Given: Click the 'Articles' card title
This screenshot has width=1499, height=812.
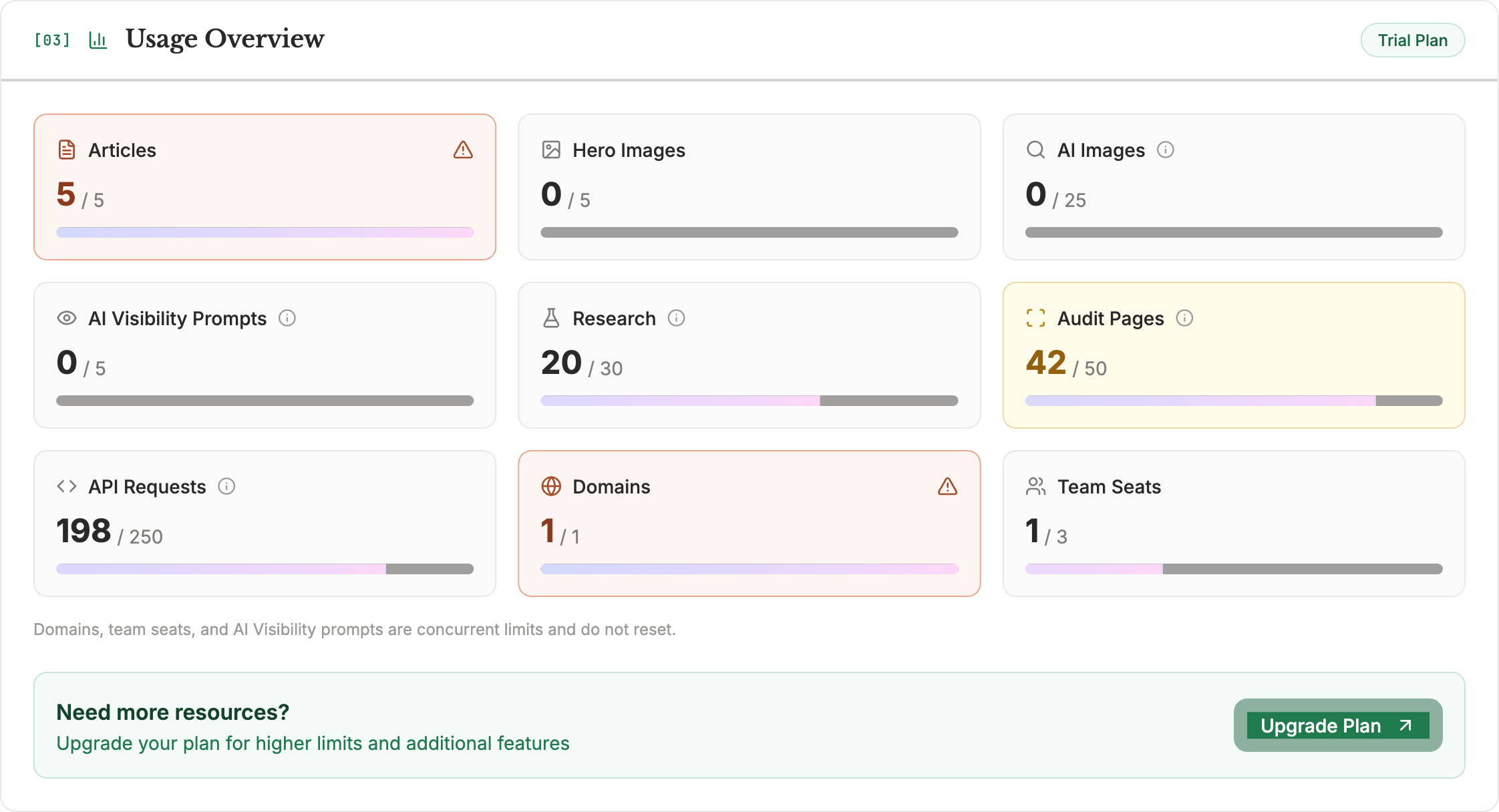Looking at the screenshot, I should click(x=122, y=150).
